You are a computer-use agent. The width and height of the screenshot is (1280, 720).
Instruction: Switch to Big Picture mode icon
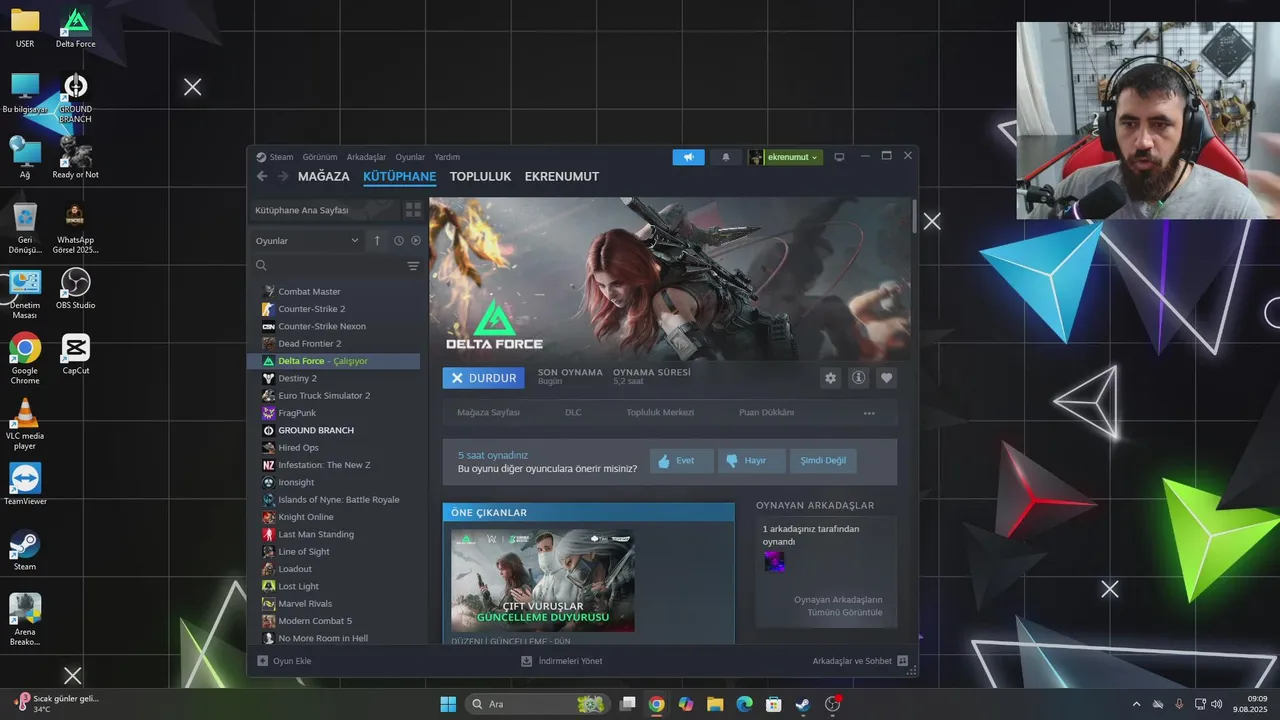pos(839,157)
